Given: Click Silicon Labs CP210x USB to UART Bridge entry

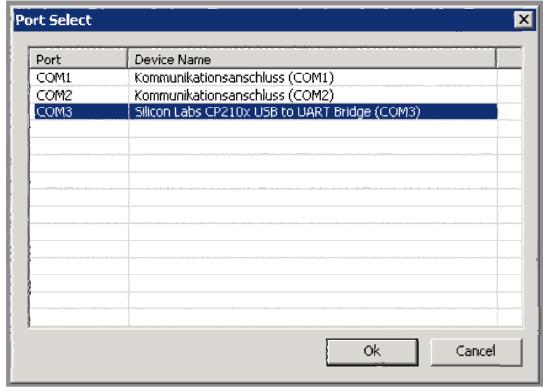Looking at the screenshot, I should pos(277,112).
